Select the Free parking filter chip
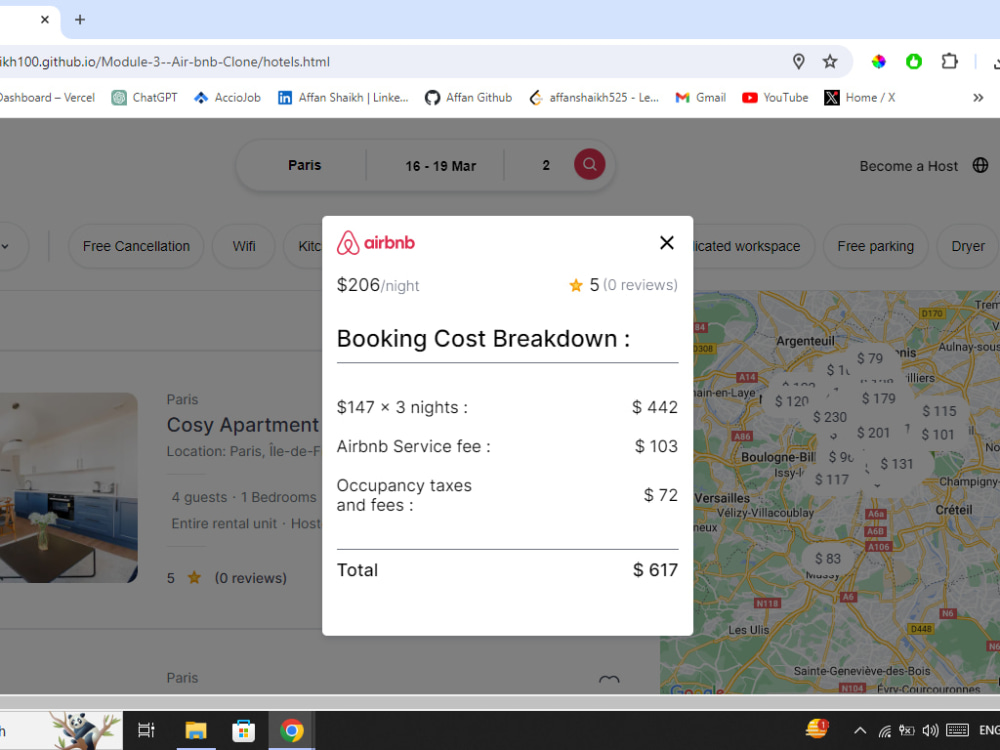 pyautogui.click(x=875, y=246)
